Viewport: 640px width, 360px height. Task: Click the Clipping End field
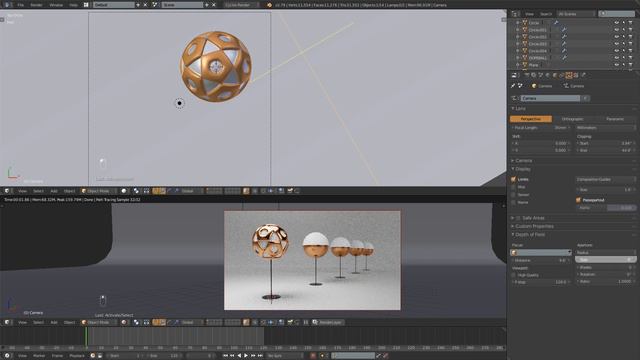[x=606, y=150]
